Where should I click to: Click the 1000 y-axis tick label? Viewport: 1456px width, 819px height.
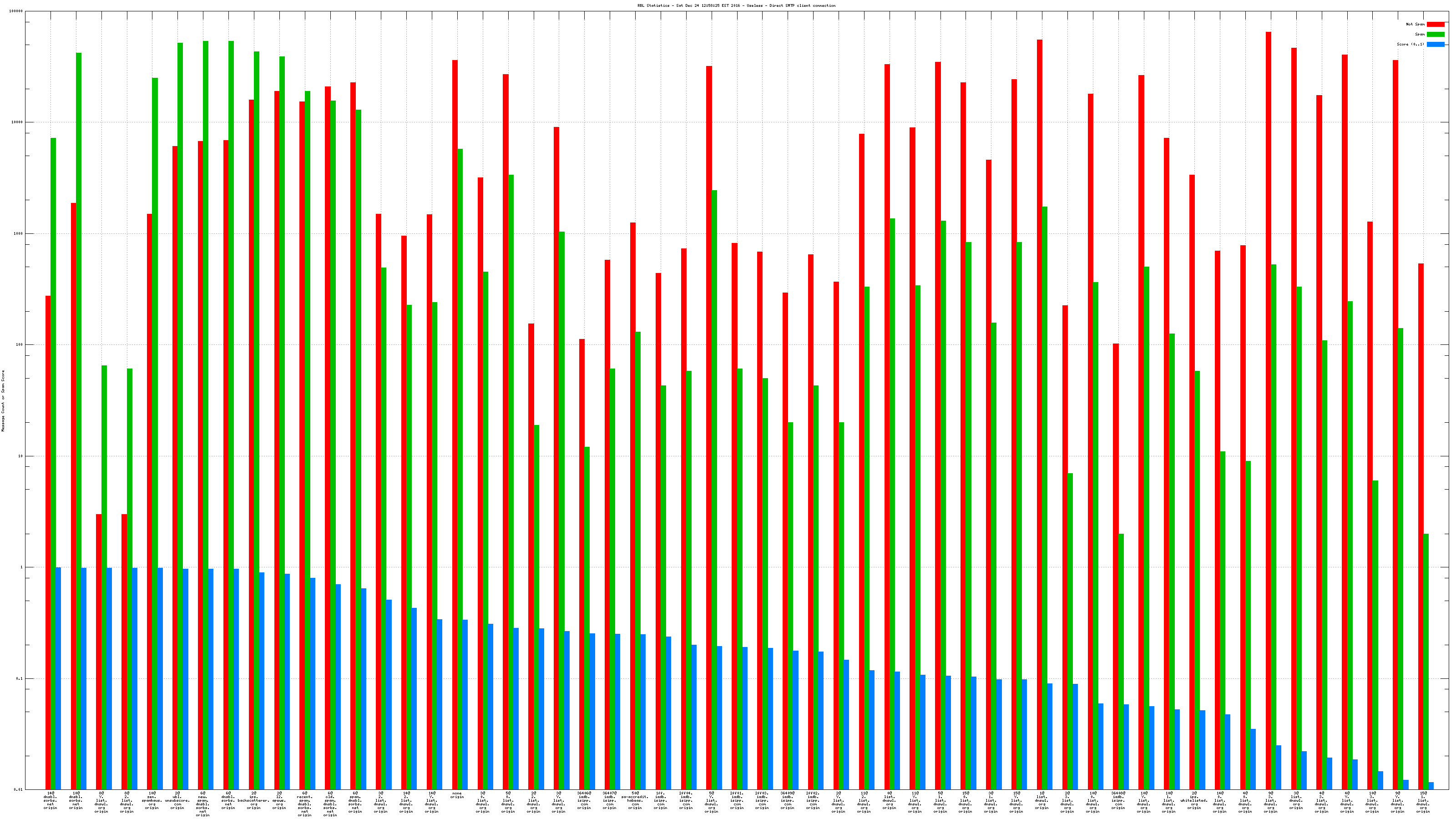pyautogui.click(x=18, y=233)
